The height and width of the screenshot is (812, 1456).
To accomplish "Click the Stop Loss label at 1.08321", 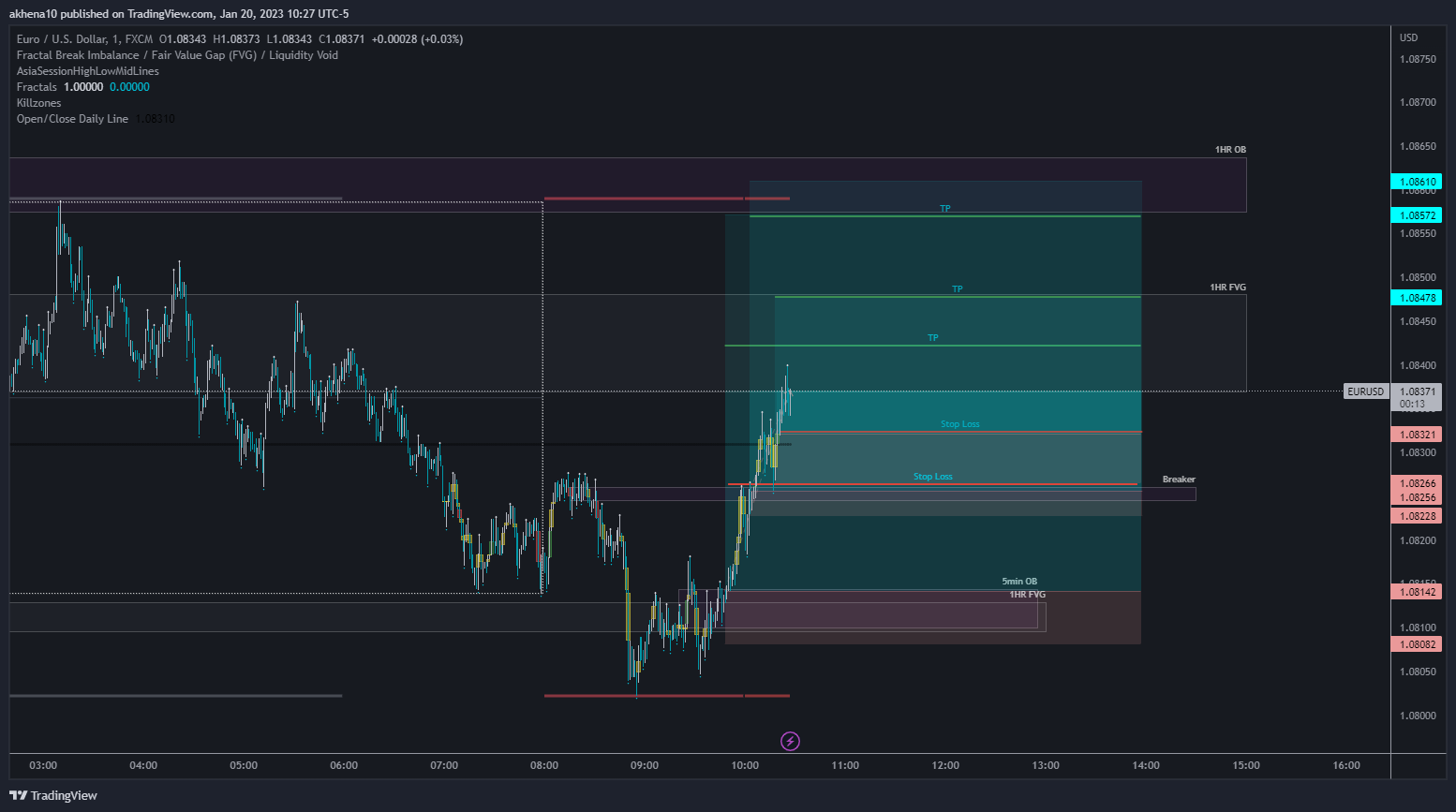I will point(960,424).
